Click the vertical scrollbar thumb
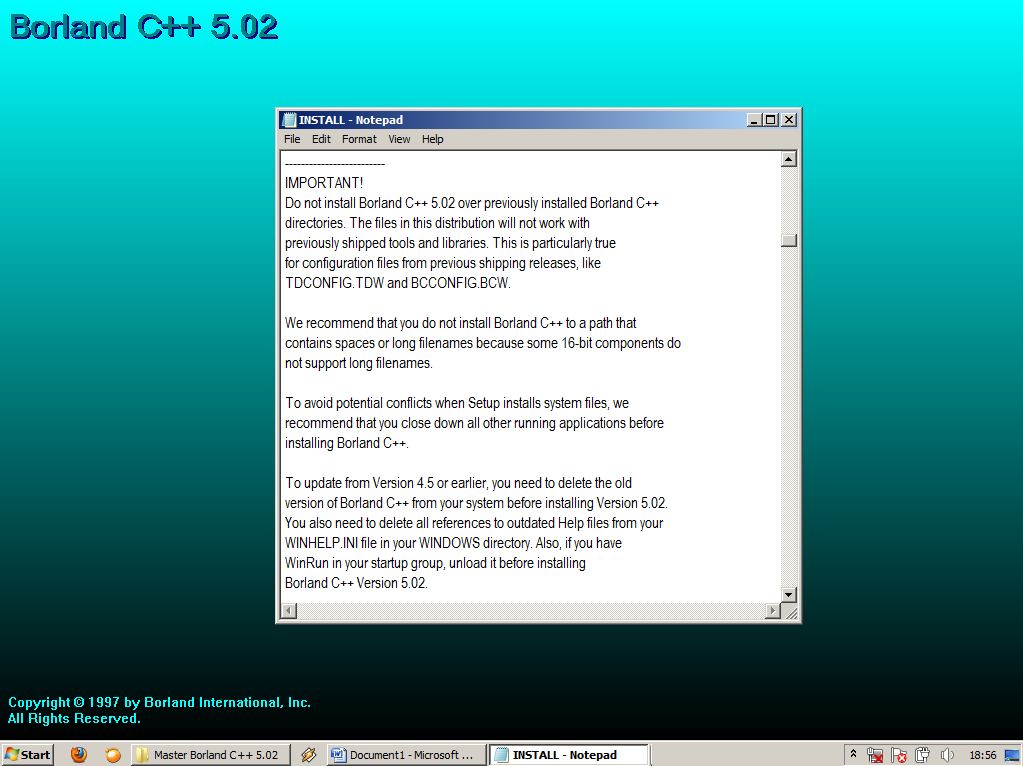Screen dimensions: 1023x766 click(x=789, y=240)
